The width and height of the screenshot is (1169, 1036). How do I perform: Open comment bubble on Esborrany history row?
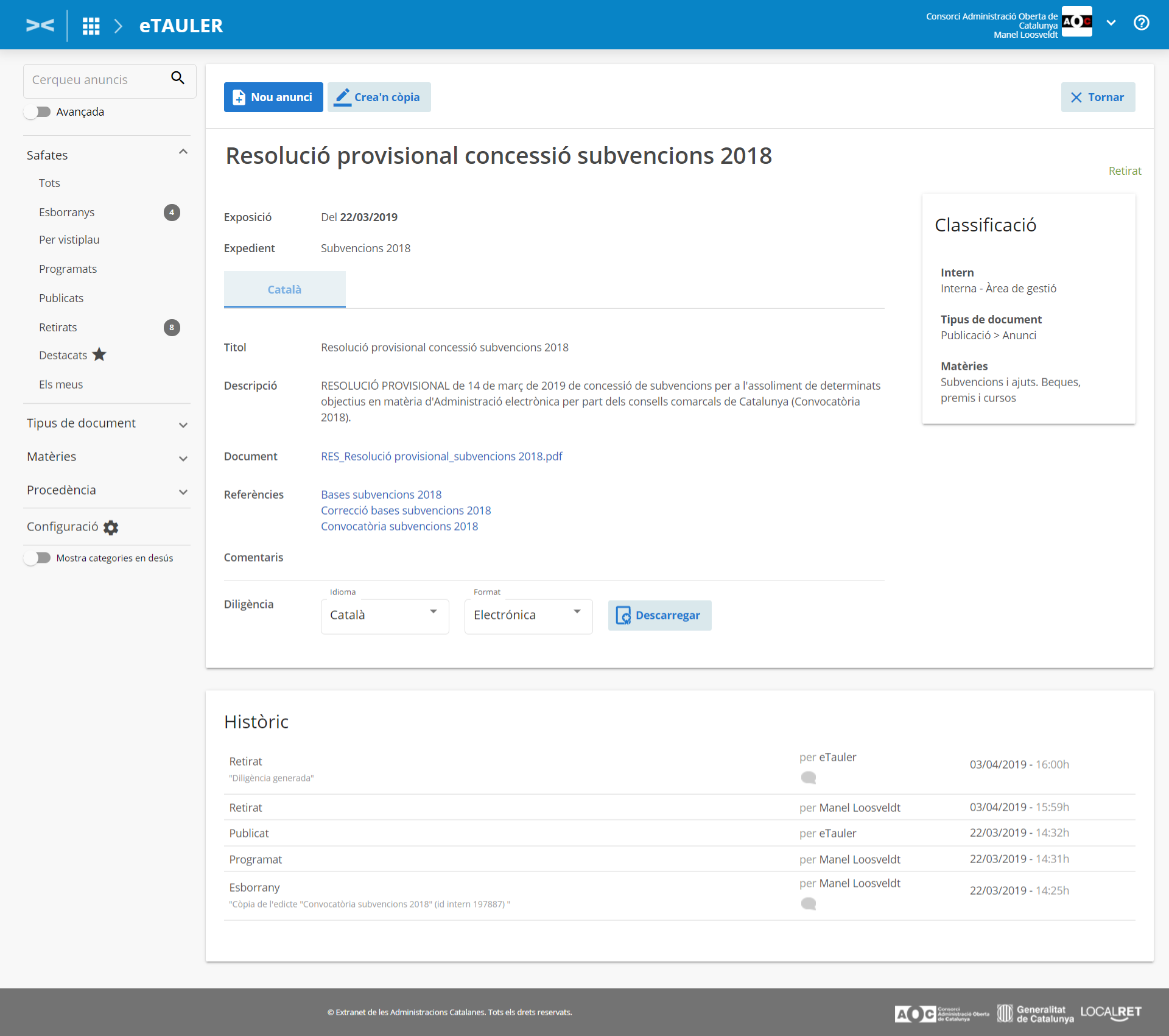click(x=809, y=904)
